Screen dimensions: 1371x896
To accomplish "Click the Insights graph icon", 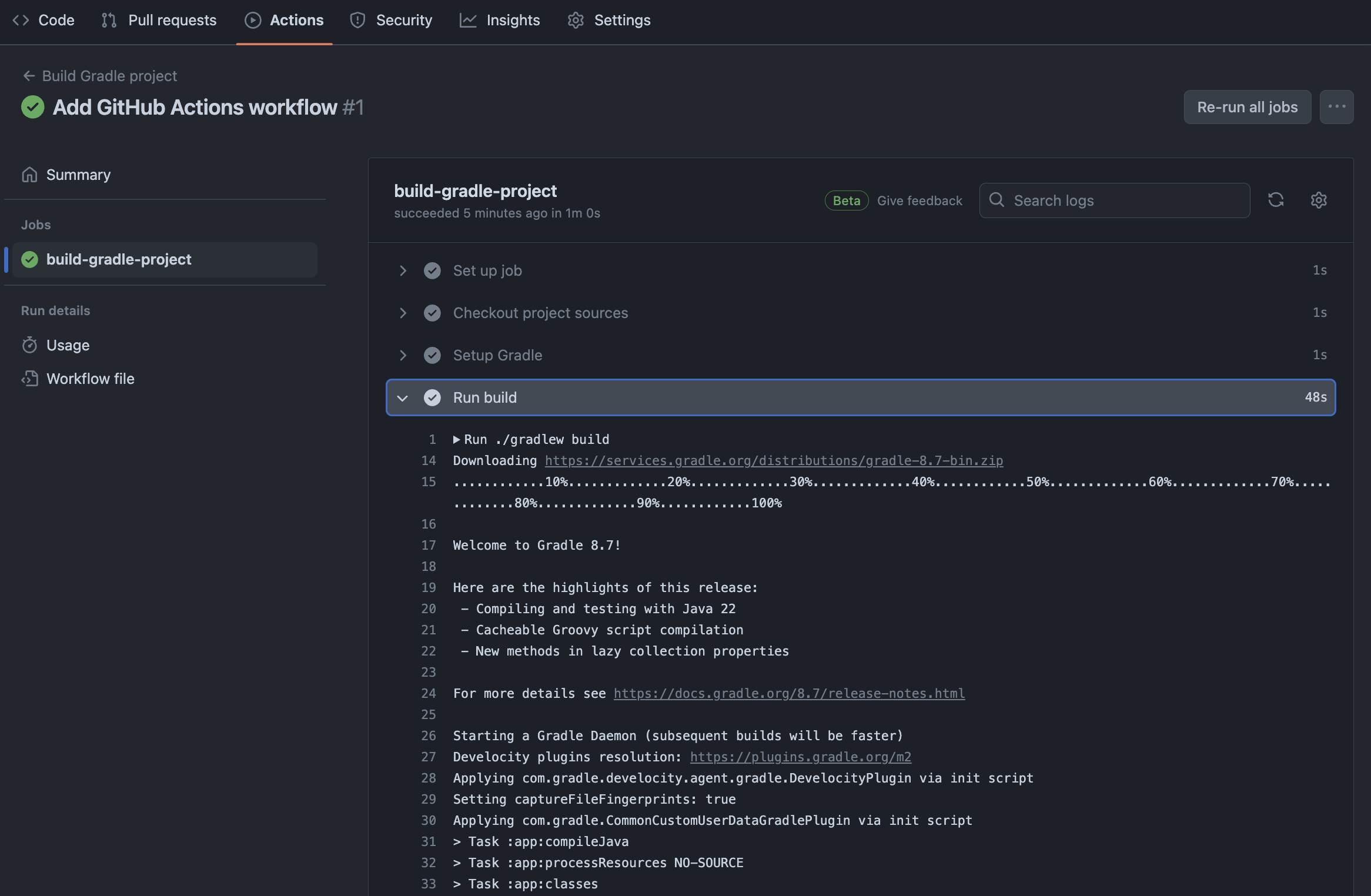I will click(x=468, y=20).
